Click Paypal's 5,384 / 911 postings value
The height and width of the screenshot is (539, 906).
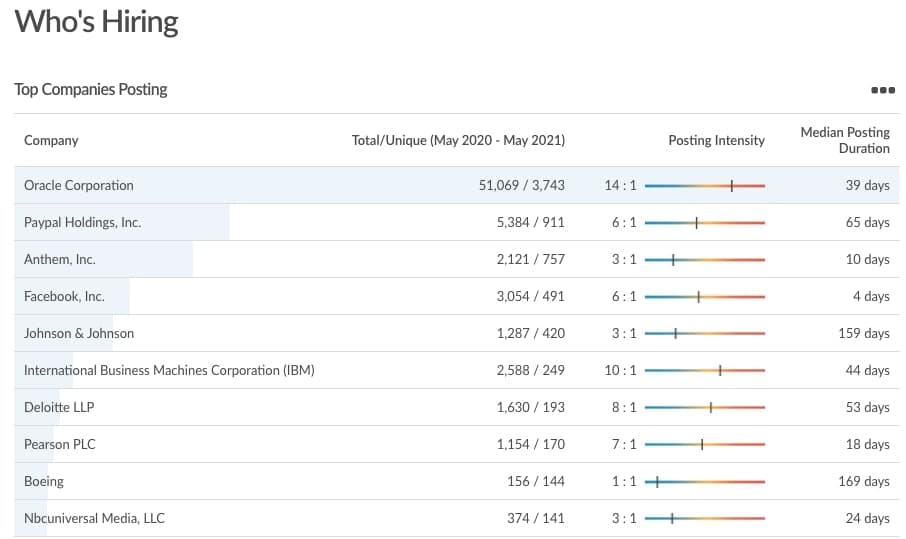(x=530, y=222)
